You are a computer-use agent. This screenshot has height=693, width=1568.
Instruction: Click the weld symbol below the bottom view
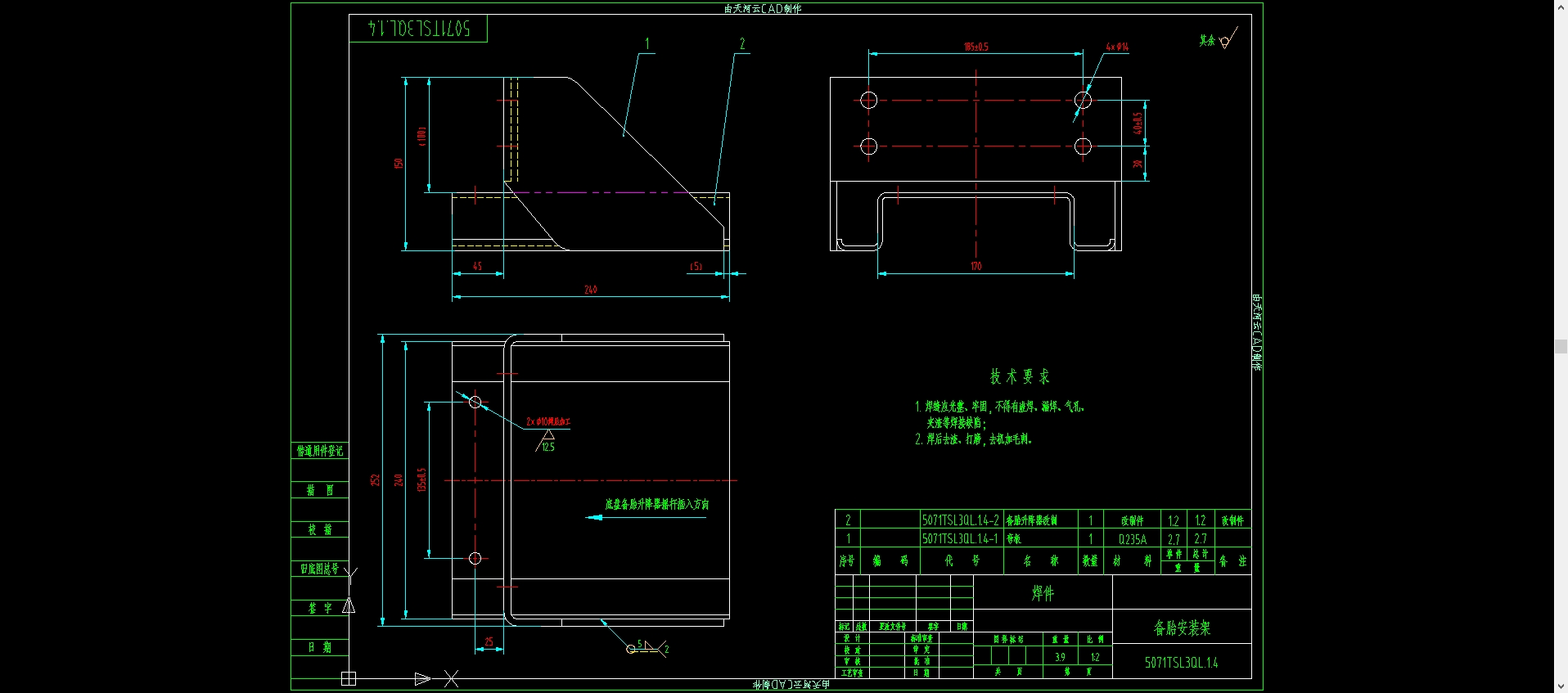(647, 648)
